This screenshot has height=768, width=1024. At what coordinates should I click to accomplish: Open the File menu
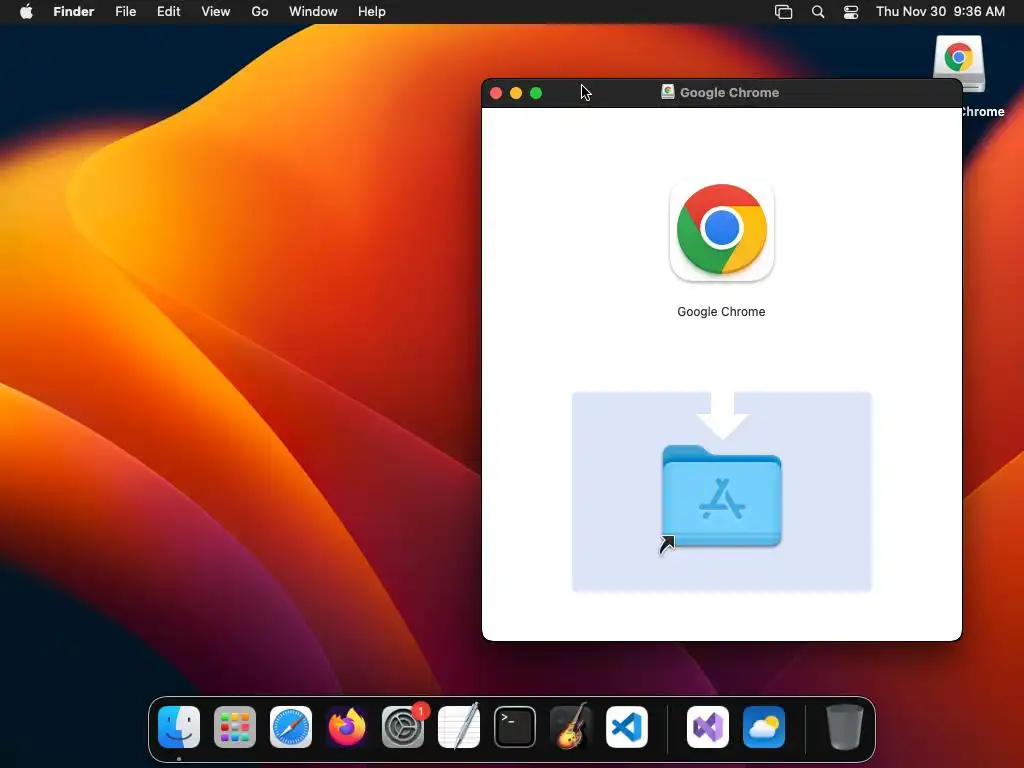point(125,12)
